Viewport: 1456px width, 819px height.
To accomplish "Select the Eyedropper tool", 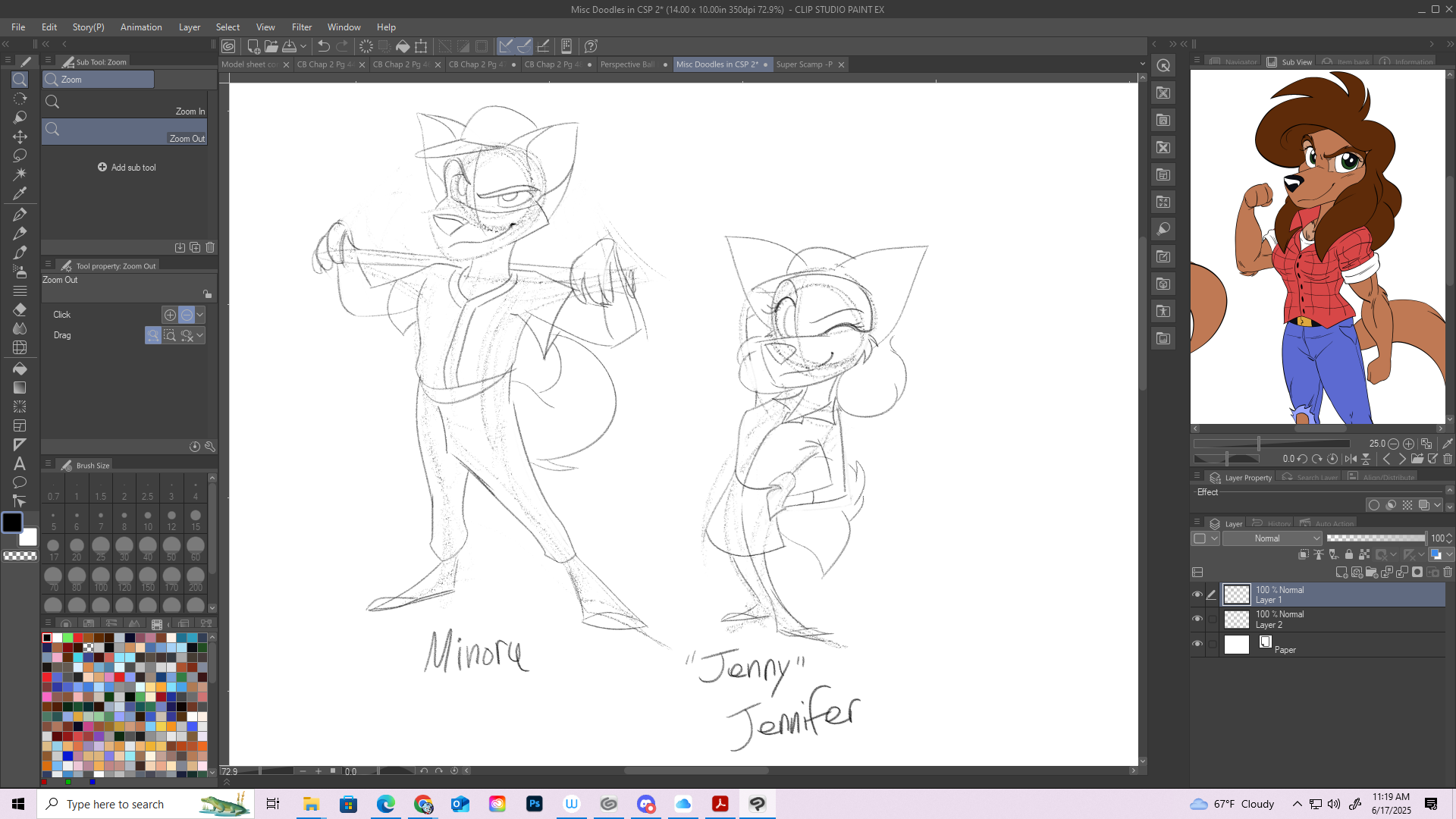I will 20,193.
